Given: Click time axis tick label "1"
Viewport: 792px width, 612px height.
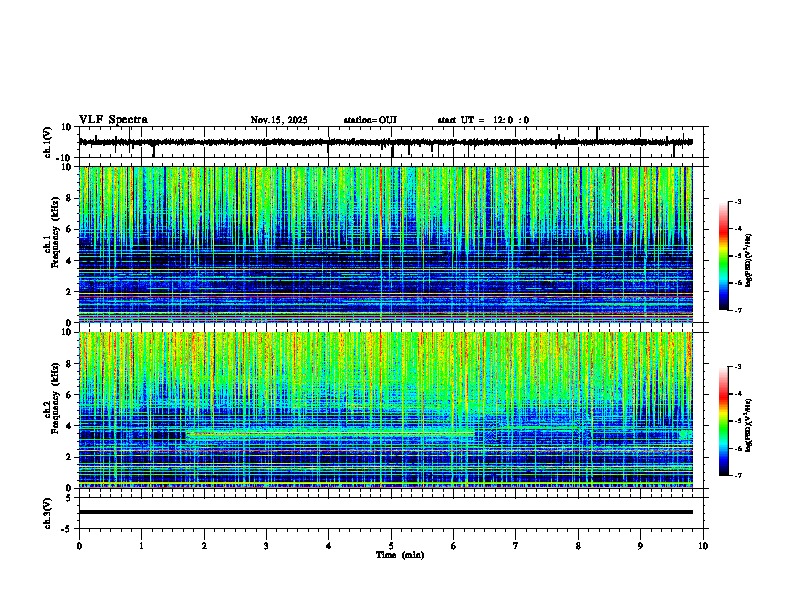Looking at the screenshot, I should tap(141, 546).
